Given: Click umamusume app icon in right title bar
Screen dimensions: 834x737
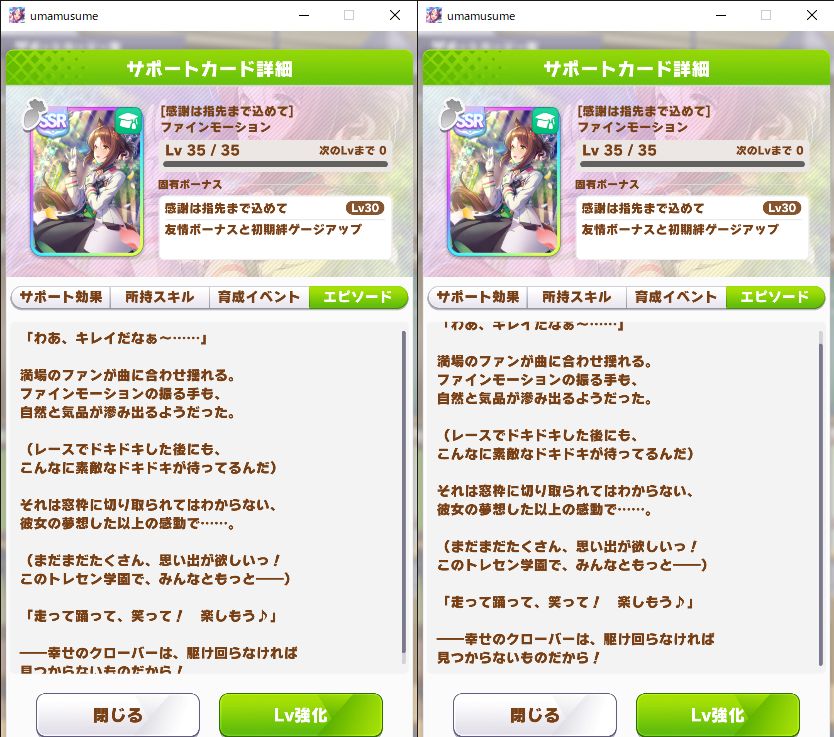Looking at the screenshot, I should (x=433, y=15).
